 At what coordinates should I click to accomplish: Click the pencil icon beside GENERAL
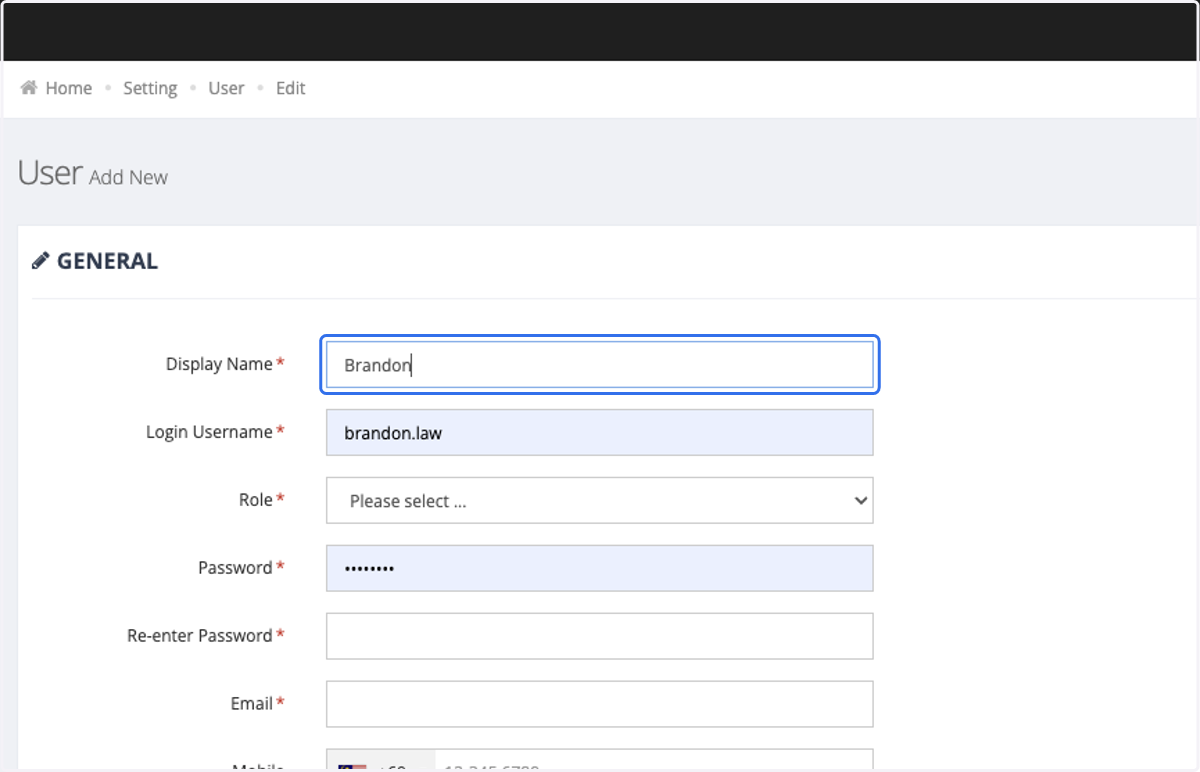(41, 261)
